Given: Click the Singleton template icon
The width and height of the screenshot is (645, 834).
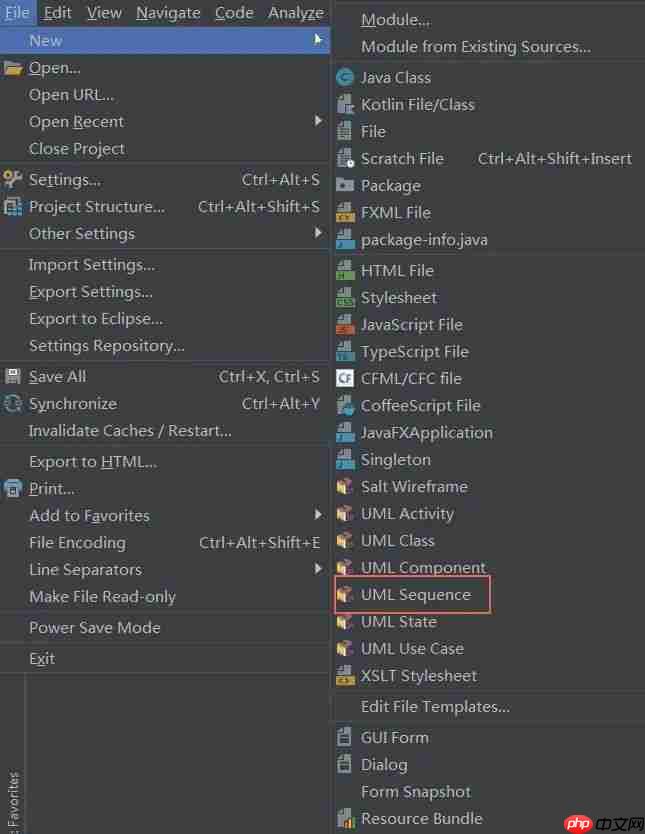Looking at the screenshot, I should pos(345,460).
